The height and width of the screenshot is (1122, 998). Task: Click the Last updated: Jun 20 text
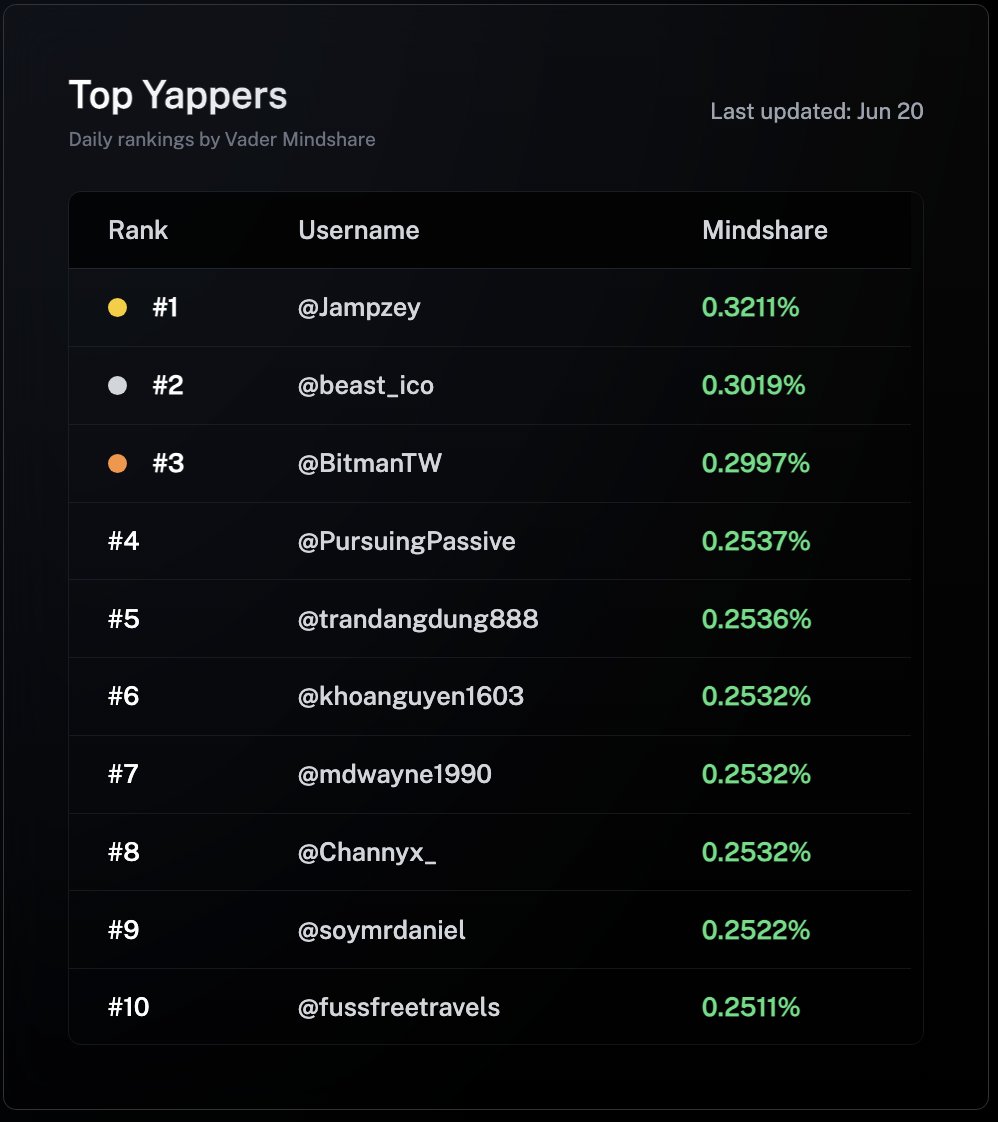(x=816, y=112)
